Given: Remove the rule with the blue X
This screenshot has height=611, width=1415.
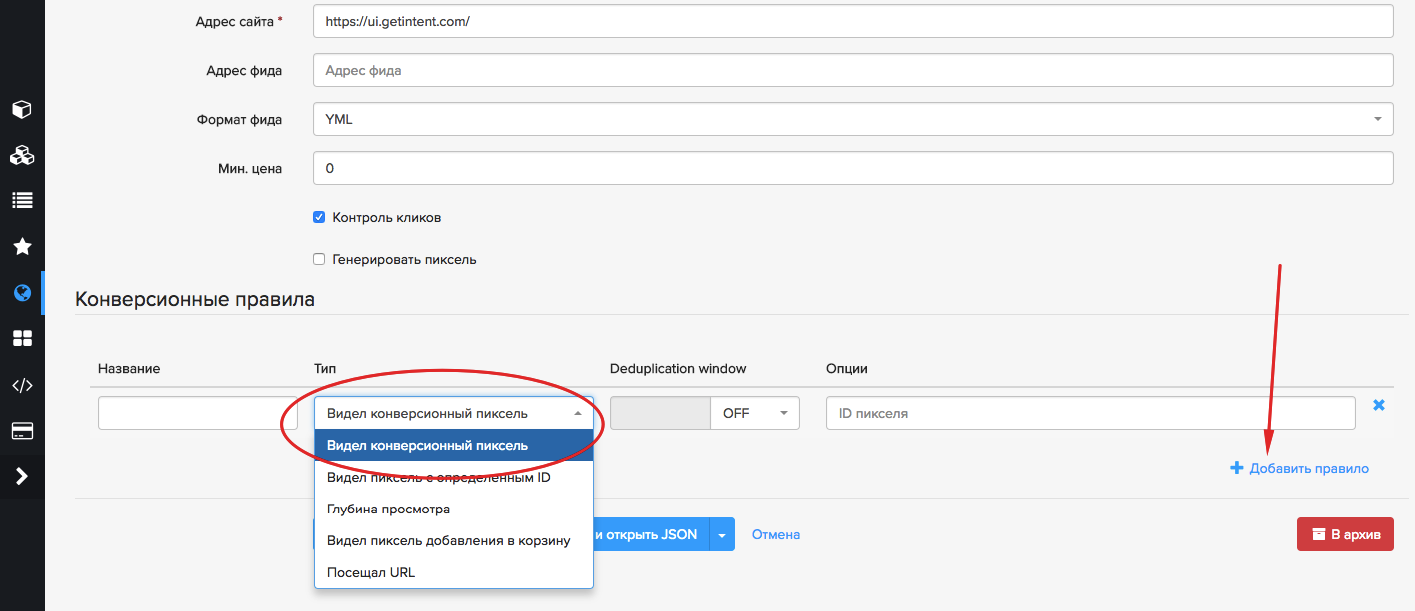Looking at the screenshot, I should click(x=1379, y=405).
